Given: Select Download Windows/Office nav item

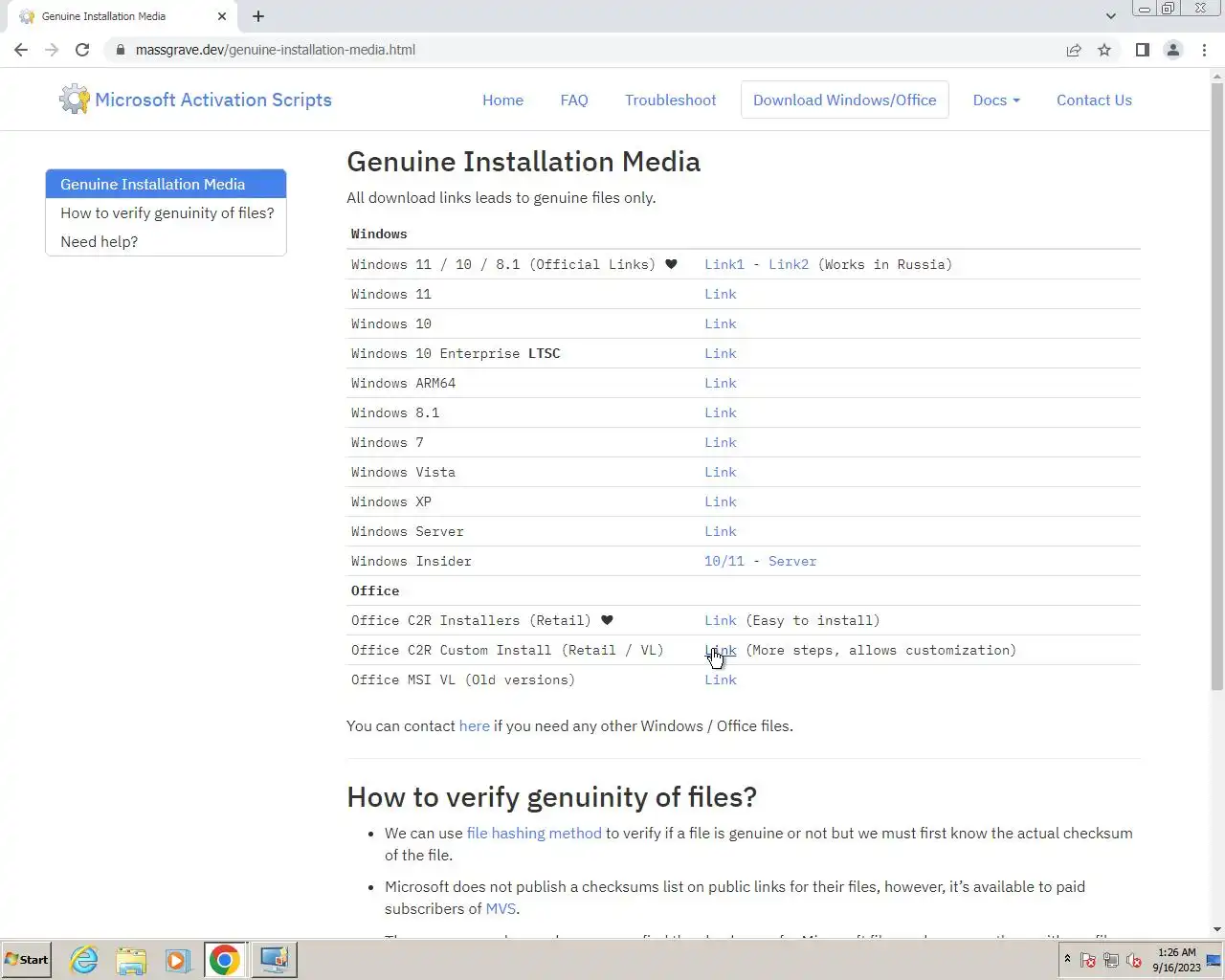Looking at the screenshot, I should [x=845, y=100].
